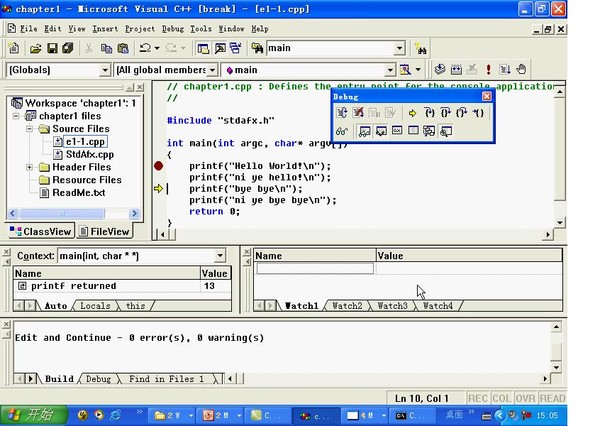Open the Project menu
The width and height of the screenshot is (600, 426).
(140, 29)
